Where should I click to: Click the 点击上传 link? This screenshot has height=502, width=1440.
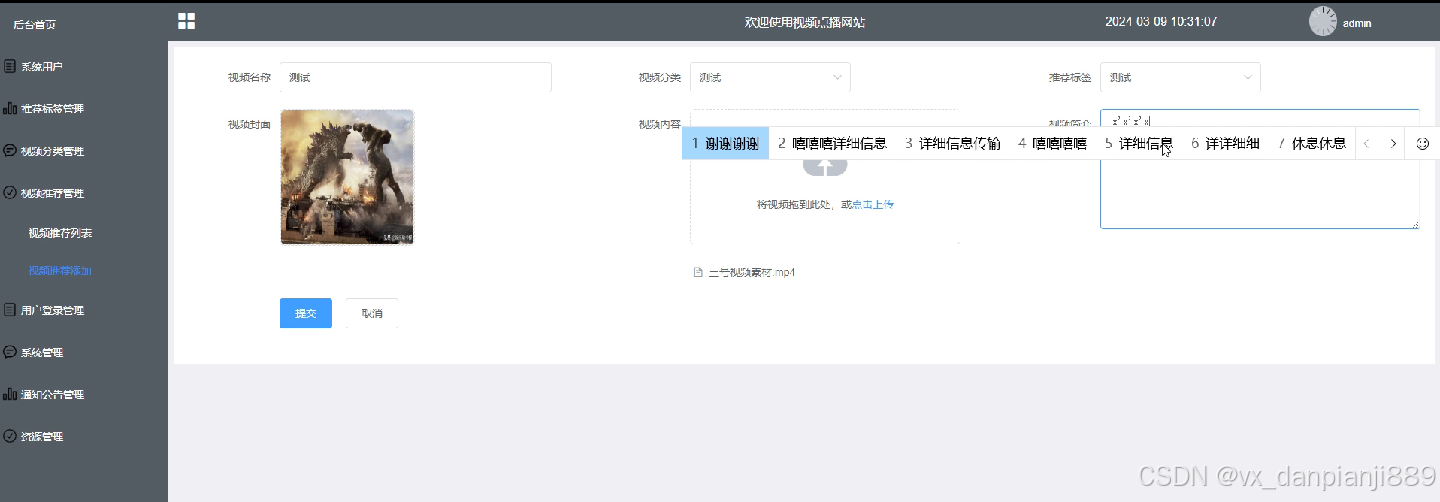pyautogui.click(x=872, y=204)
